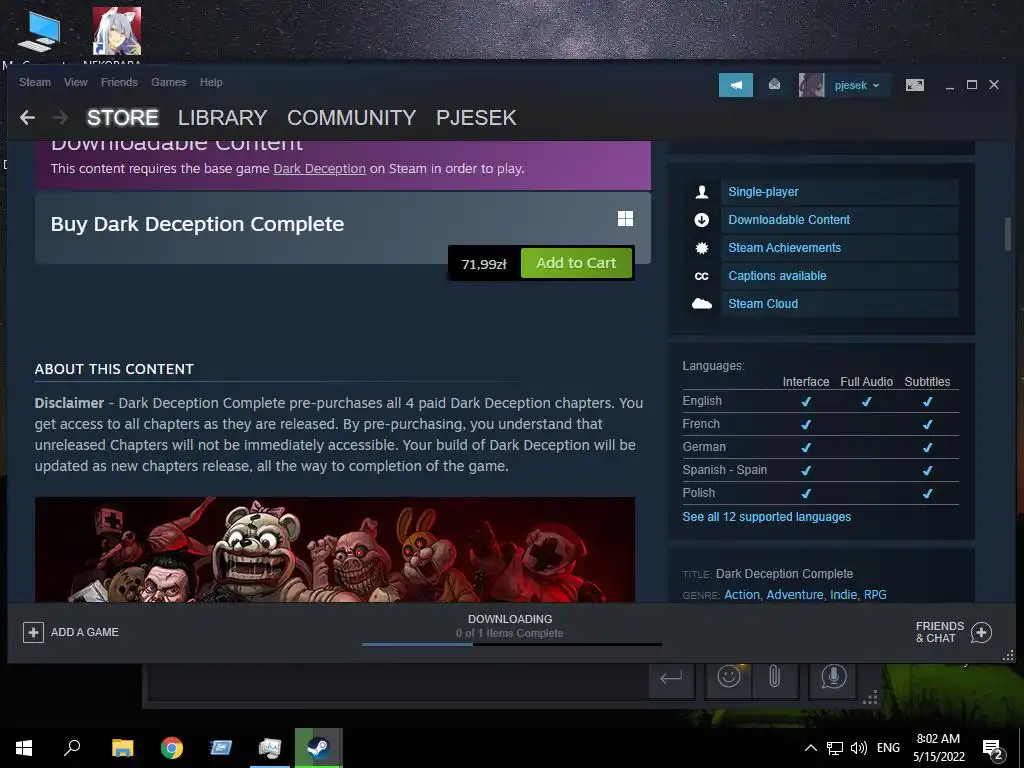
Task: Click the Single-player person icon
Action: [701, 192]
